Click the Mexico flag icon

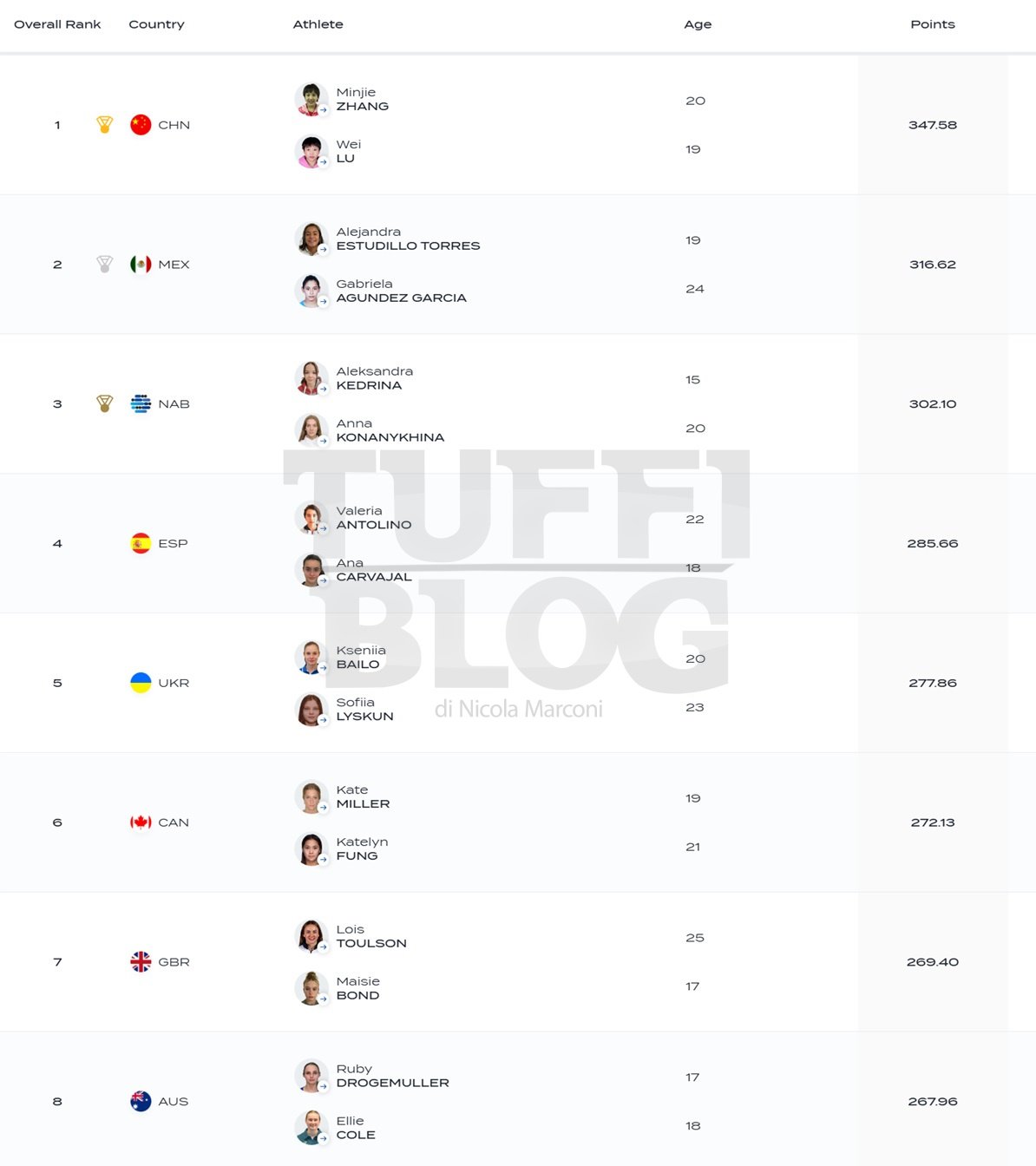pos(141,265)
